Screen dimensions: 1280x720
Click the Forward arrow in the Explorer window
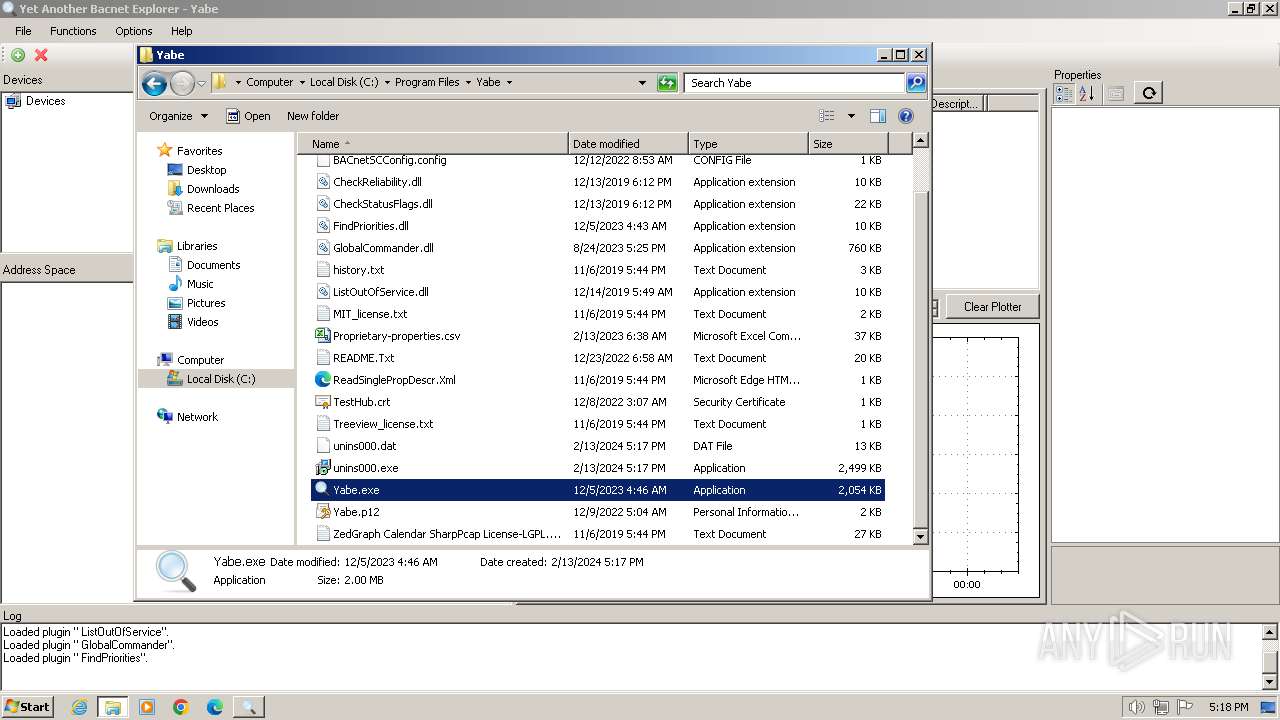[x=182, y=83]
